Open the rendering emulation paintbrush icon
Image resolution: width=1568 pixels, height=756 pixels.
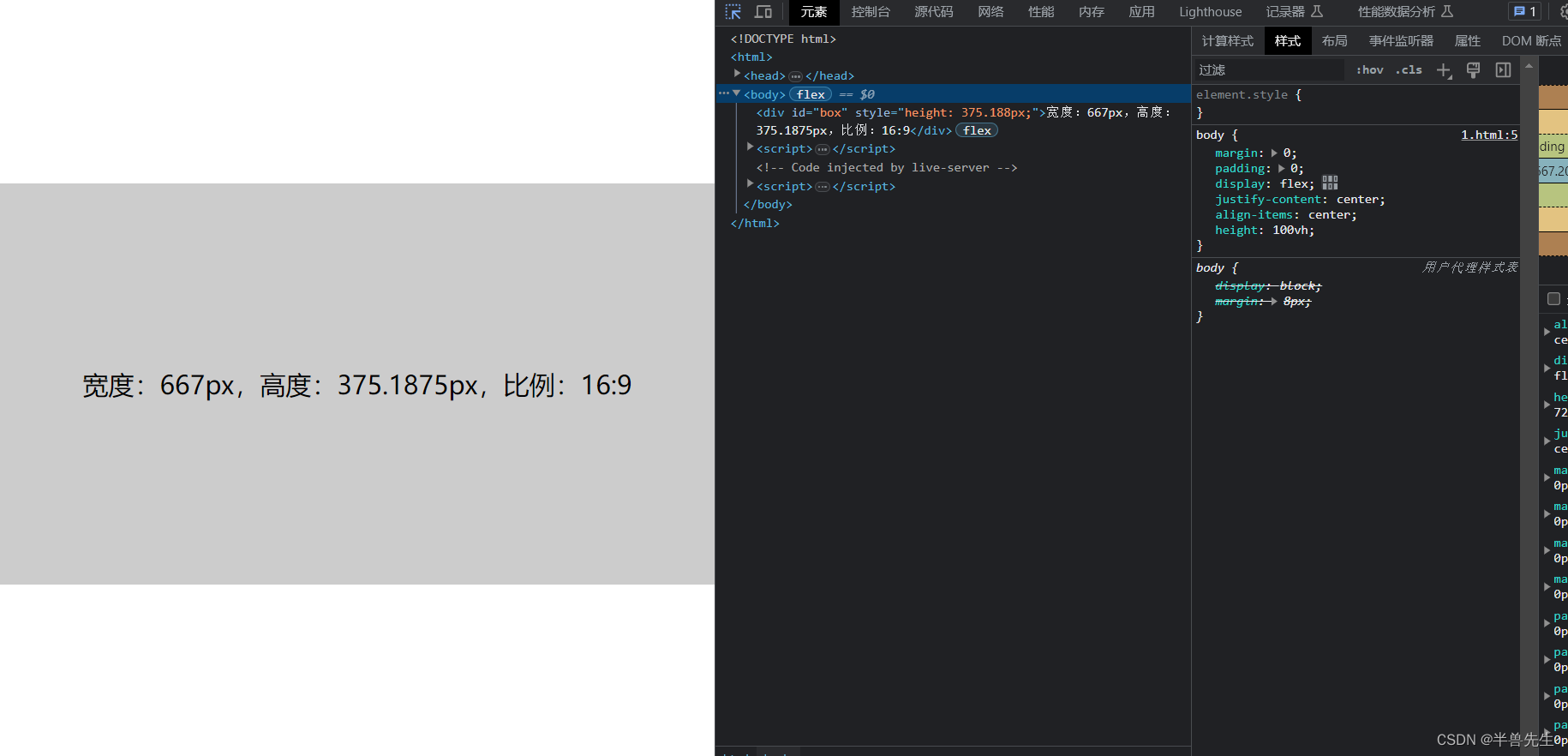[x=1474, y=70]
